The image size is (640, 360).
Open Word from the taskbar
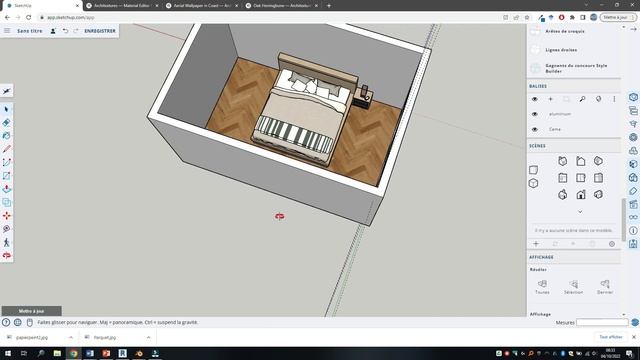90,353
